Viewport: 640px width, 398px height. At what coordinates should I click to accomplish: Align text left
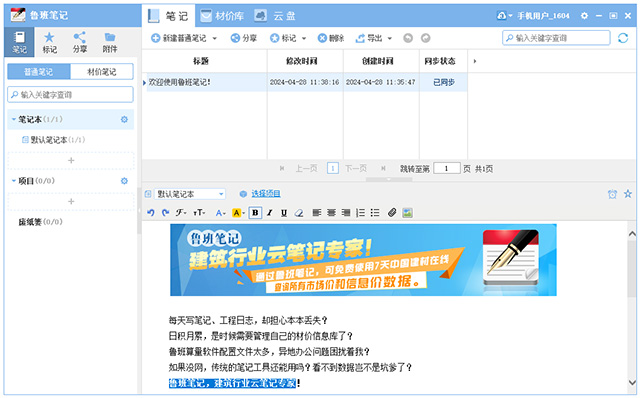(x=317, y=213)
